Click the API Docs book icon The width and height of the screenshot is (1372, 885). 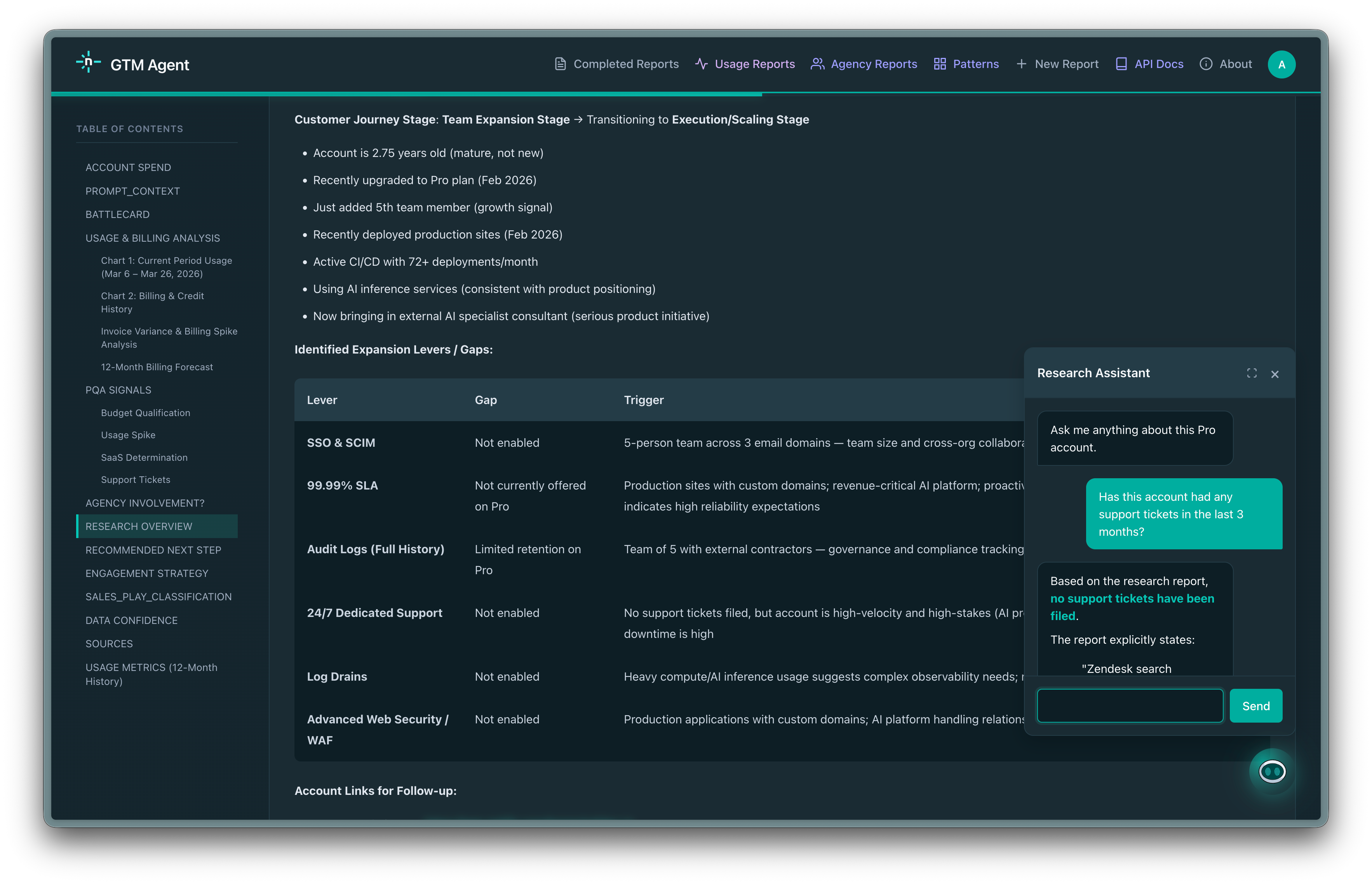click(x=1121, y=64)
